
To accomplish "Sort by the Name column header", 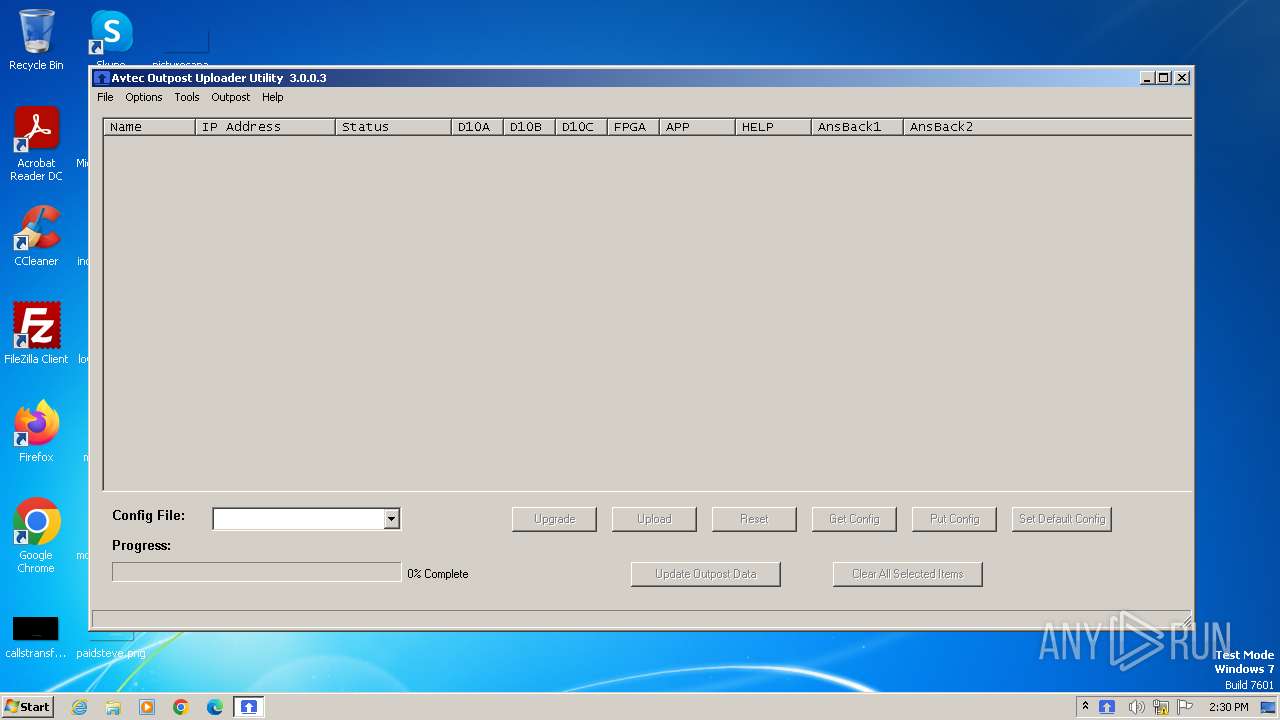I will pos(149,127).
